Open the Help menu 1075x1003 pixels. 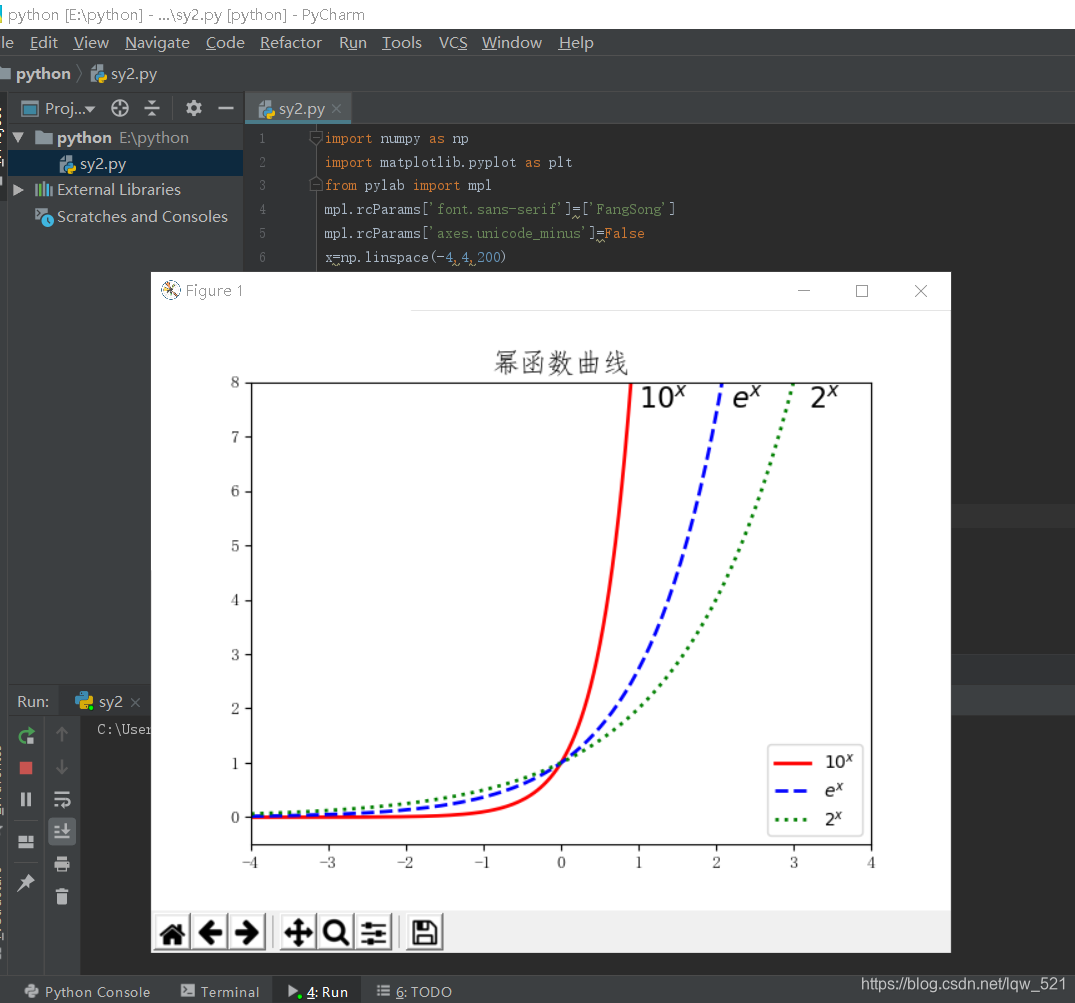pos(576,43)
